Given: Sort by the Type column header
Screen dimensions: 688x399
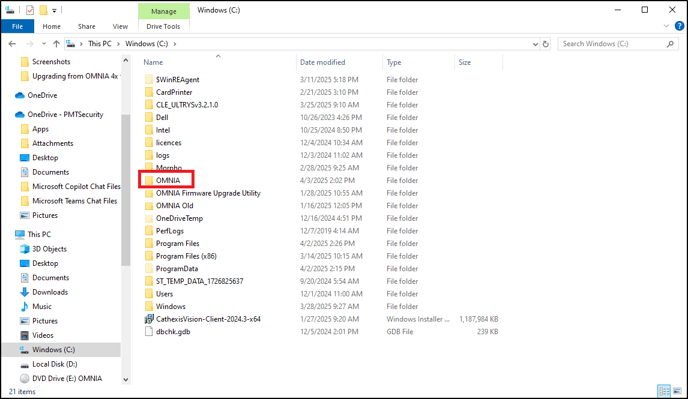Looking at the screenshot, I should click(x=394, y=62).
